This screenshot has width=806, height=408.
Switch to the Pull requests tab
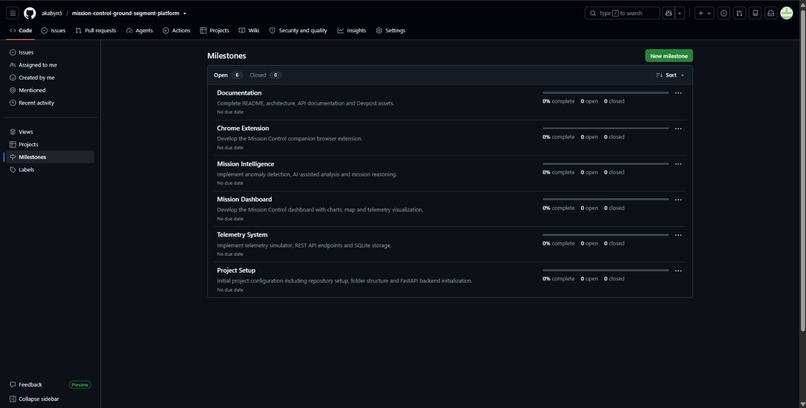pos(96,31)
